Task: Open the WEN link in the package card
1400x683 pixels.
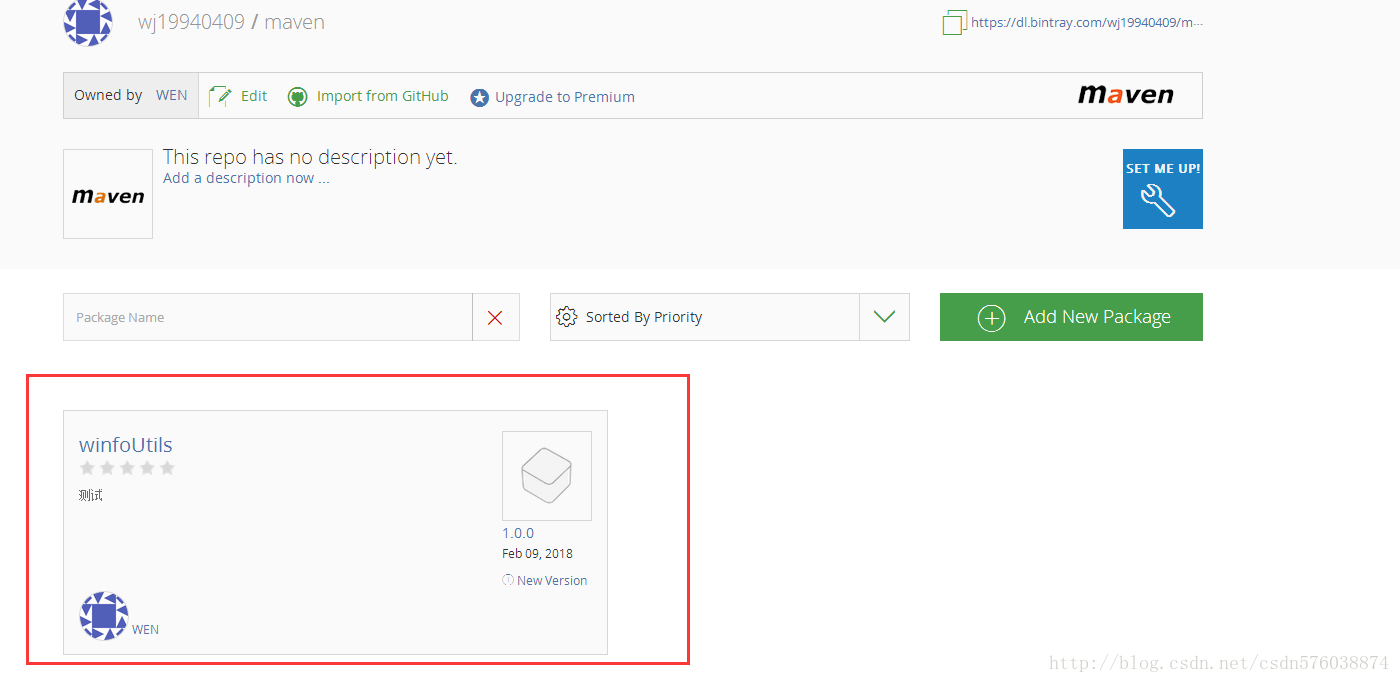Action: click(x=145, y=630)
